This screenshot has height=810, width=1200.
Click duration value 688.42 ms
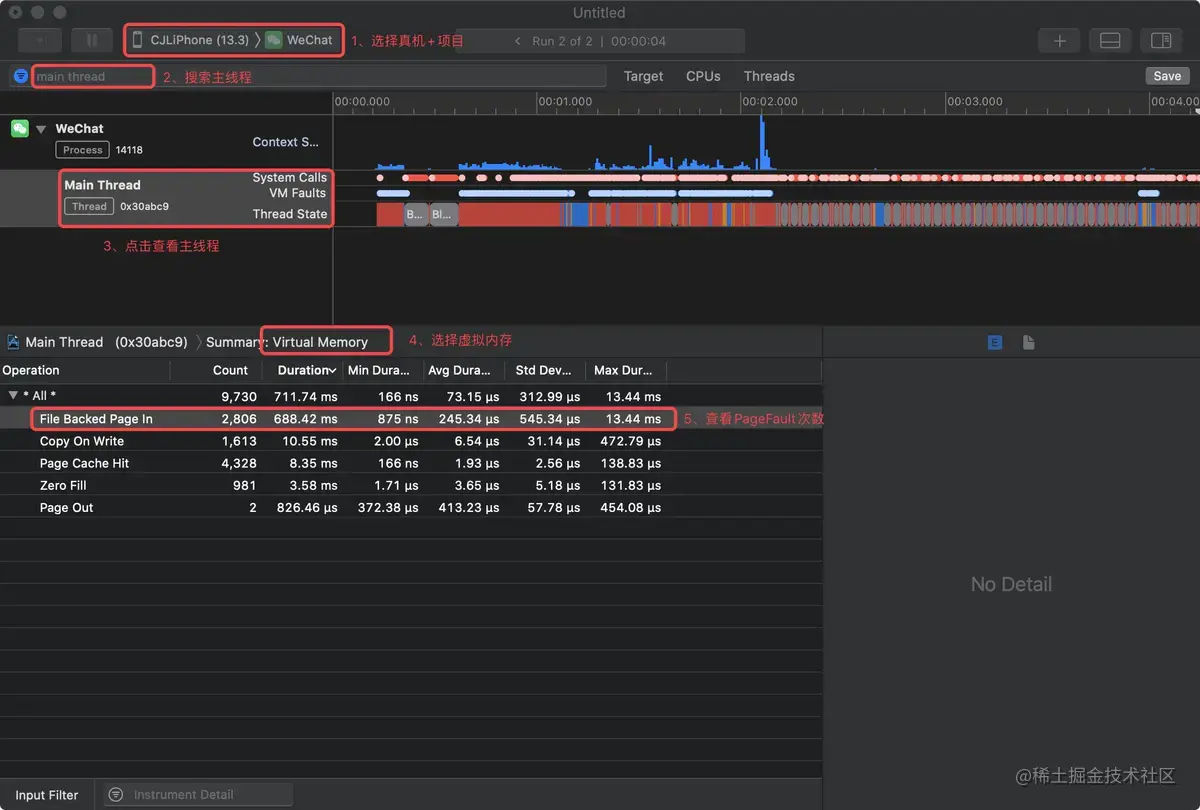307,419
